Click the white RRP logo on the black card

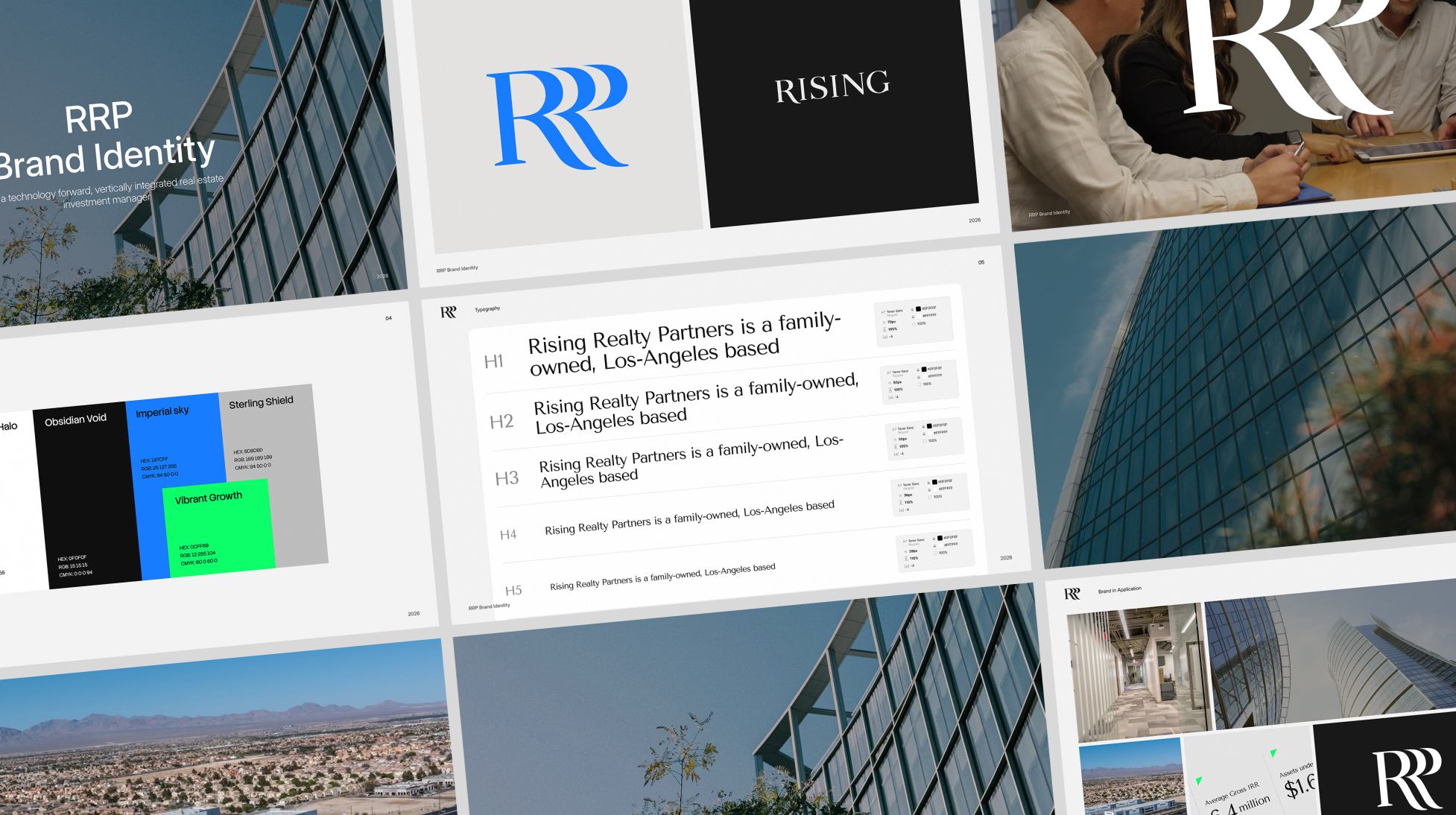pos(1407,778)
